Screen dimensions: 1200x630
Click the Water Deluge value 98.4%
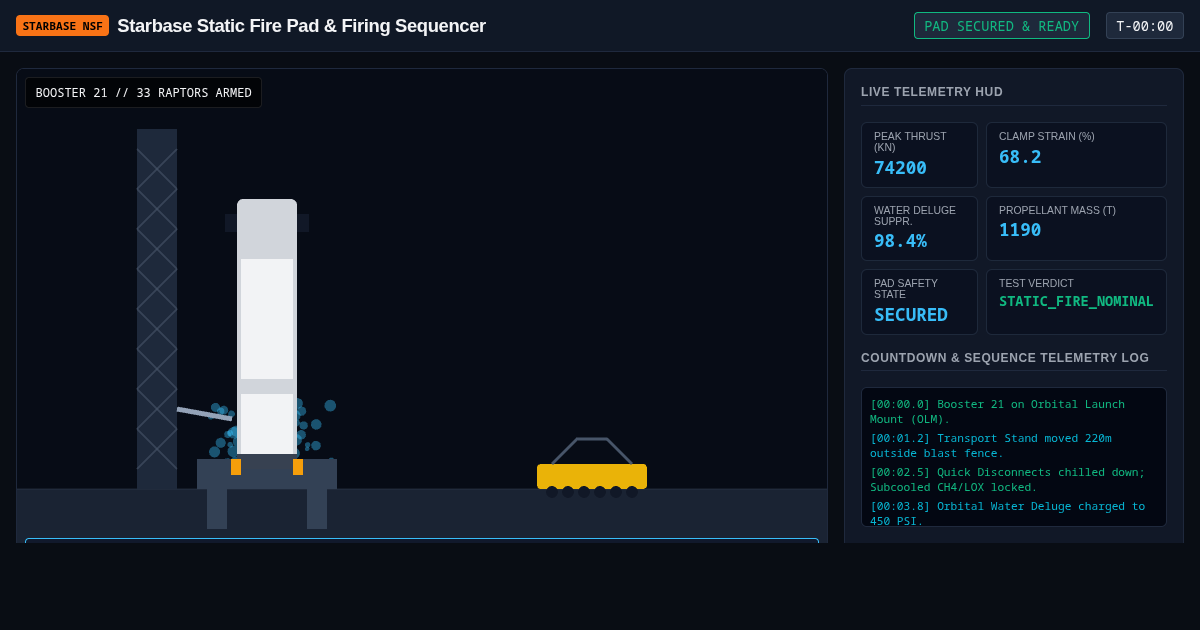coord(900,241)
